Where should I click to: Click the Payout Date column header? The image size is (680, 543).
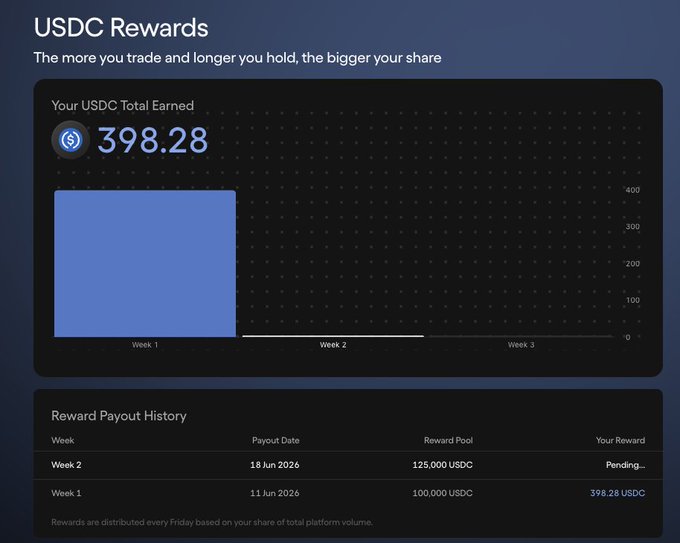[x=276, y=440]
